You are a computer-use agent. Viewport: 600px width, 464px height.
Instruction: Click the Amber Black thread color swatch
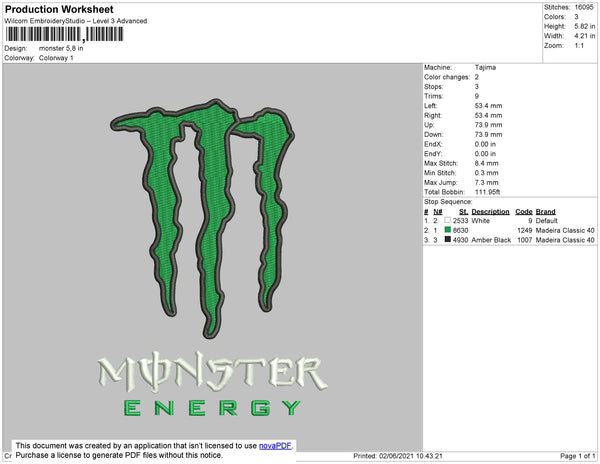(447, 239)
